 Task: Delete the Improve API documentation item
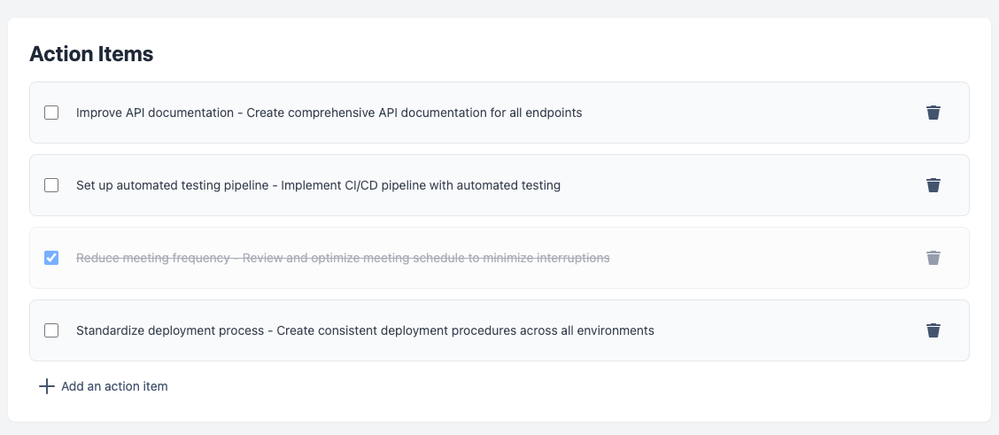tap(933, 113)
